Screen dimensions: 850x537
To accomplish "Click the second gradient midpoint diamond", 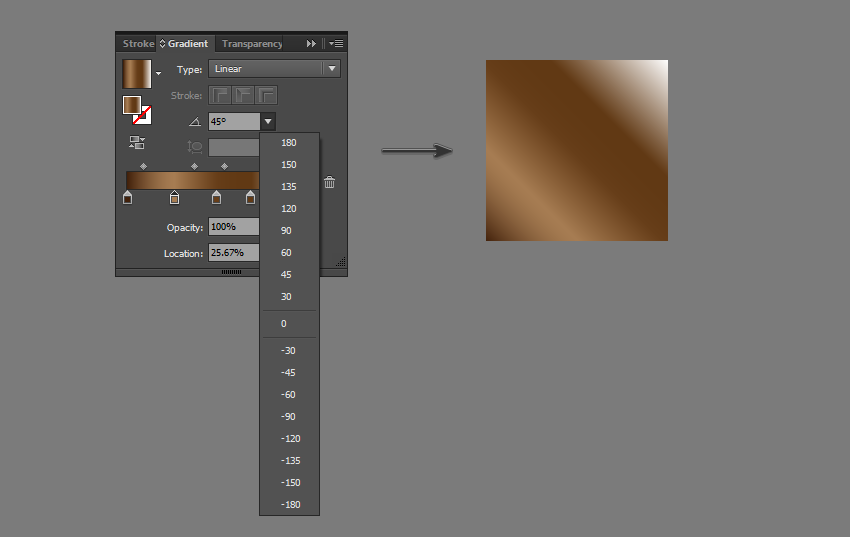I will 194,166.
